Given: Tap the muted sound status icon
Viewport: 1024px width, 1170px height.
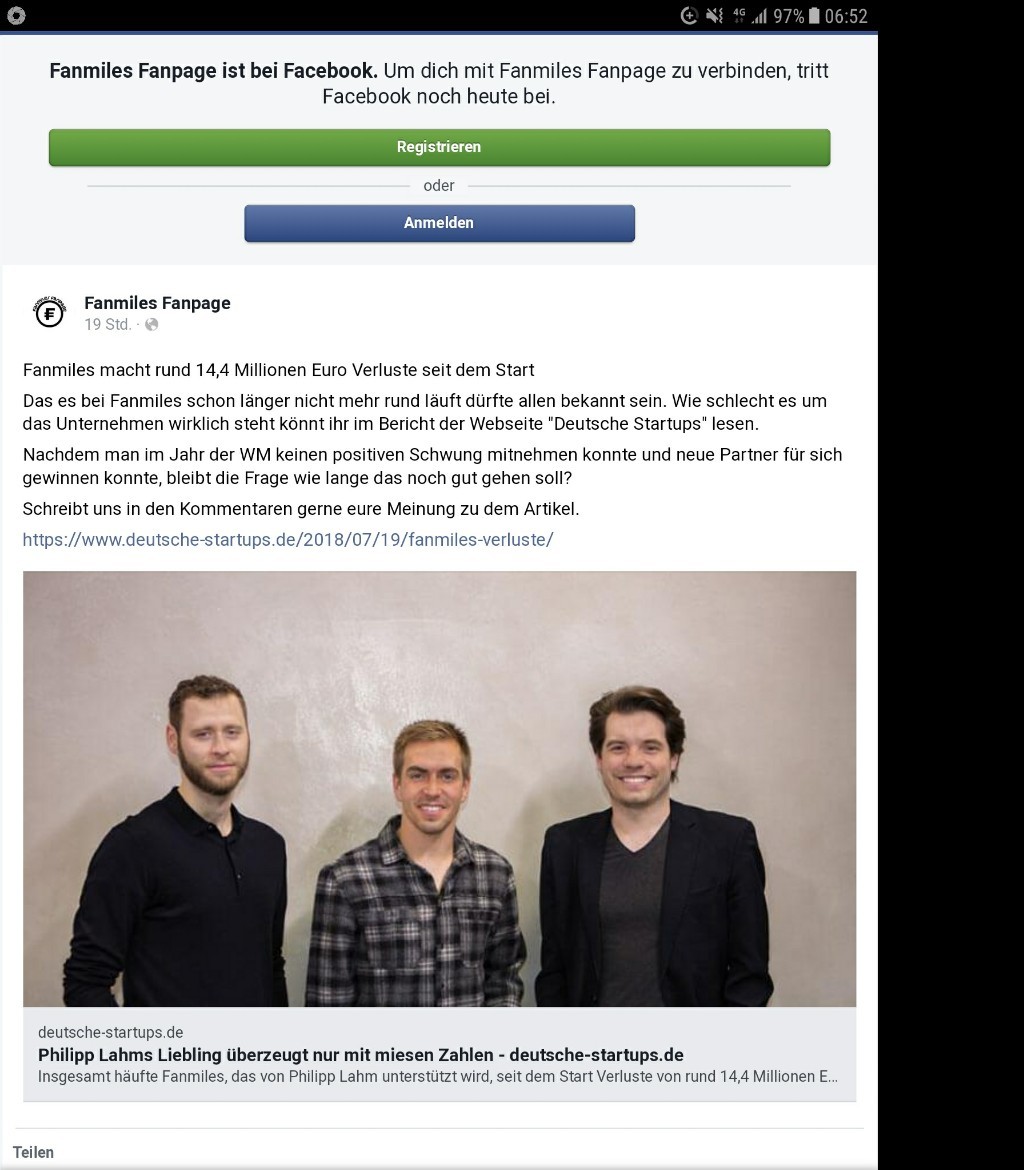Looking at the screenshot, I should click(x=714, y=16).
